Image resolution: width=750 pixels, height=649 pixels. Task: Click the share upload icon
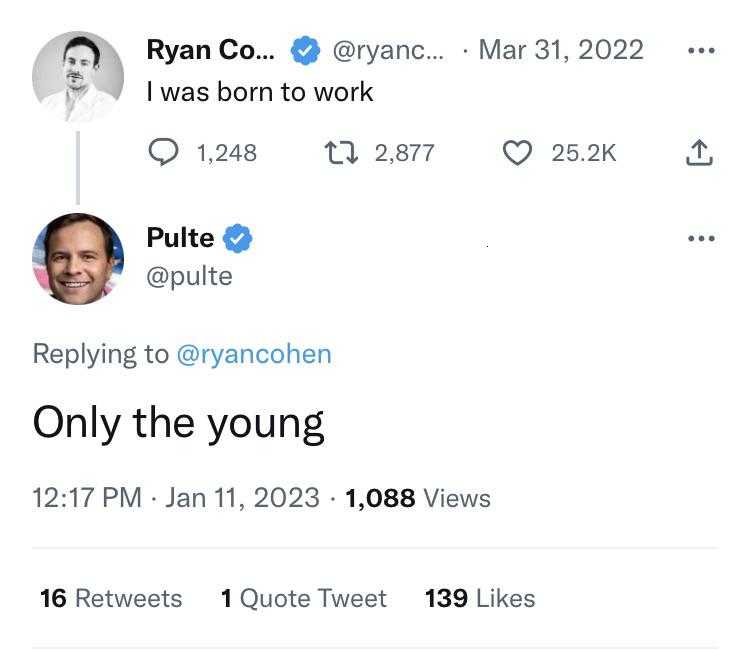tap(700, 152)
